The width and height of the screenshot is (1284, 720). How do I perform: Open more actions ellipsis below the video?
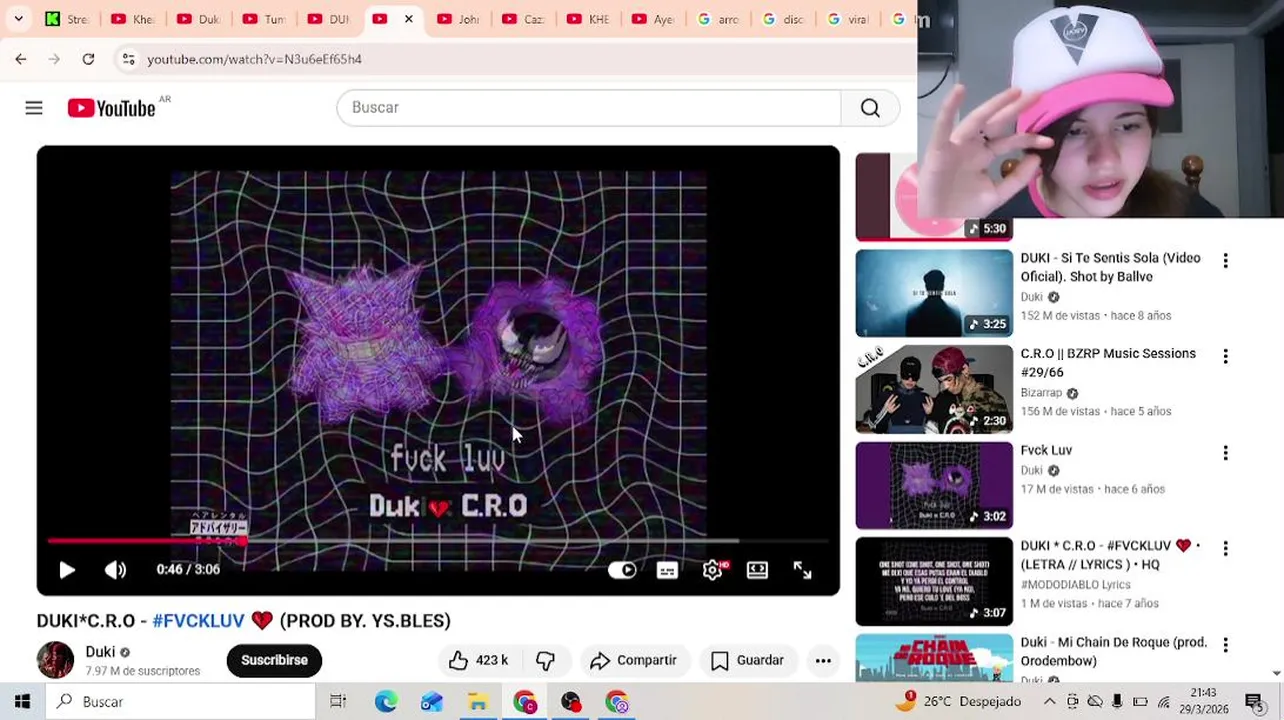[823, 660]
